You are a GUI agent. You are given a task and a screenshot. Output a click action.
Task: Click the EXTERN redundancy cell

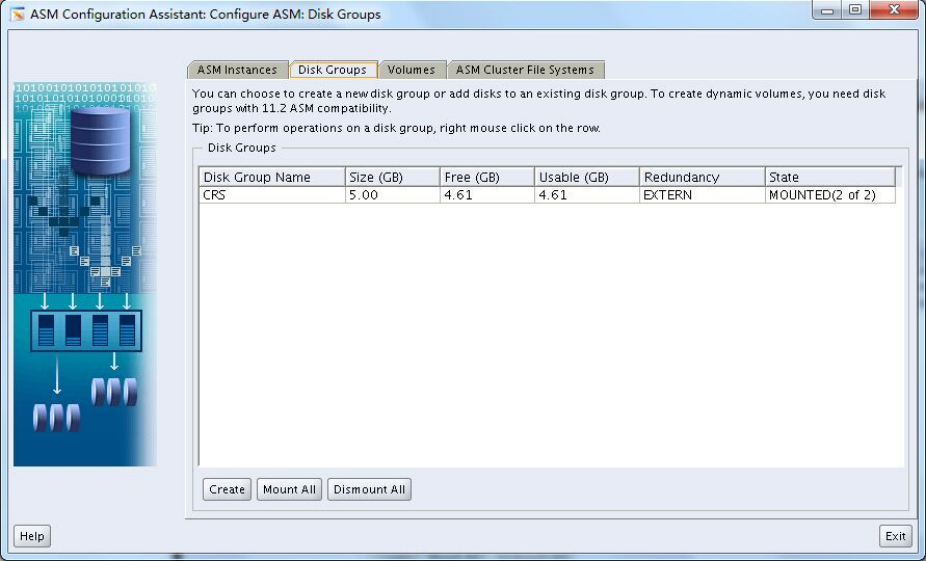coord(702,195)
